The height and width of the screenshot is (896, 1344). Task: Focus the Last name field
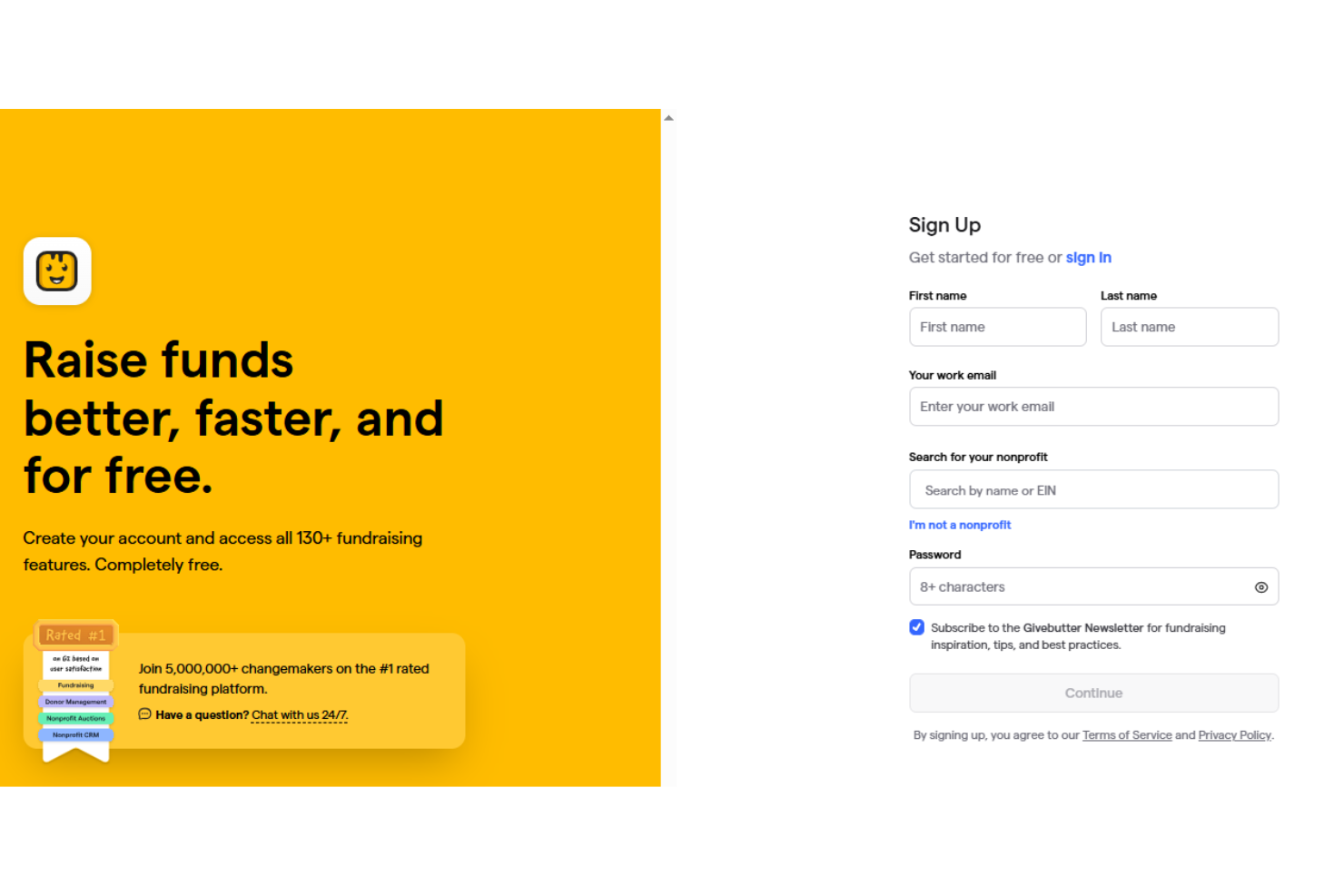click(x=1189, y=327)
